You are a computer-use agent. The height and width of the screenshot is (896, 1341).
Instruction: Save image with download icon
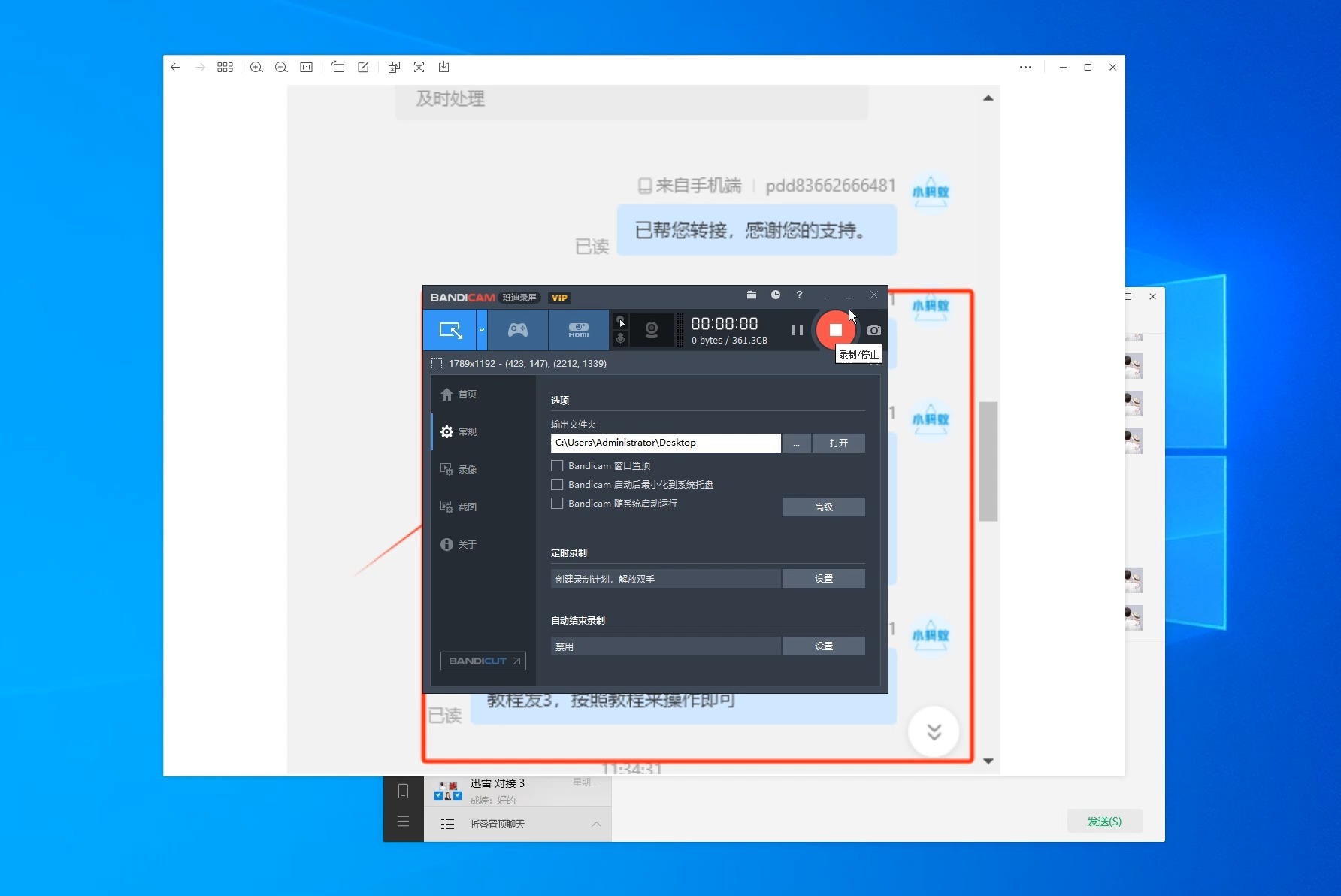[x=444, y=67]
